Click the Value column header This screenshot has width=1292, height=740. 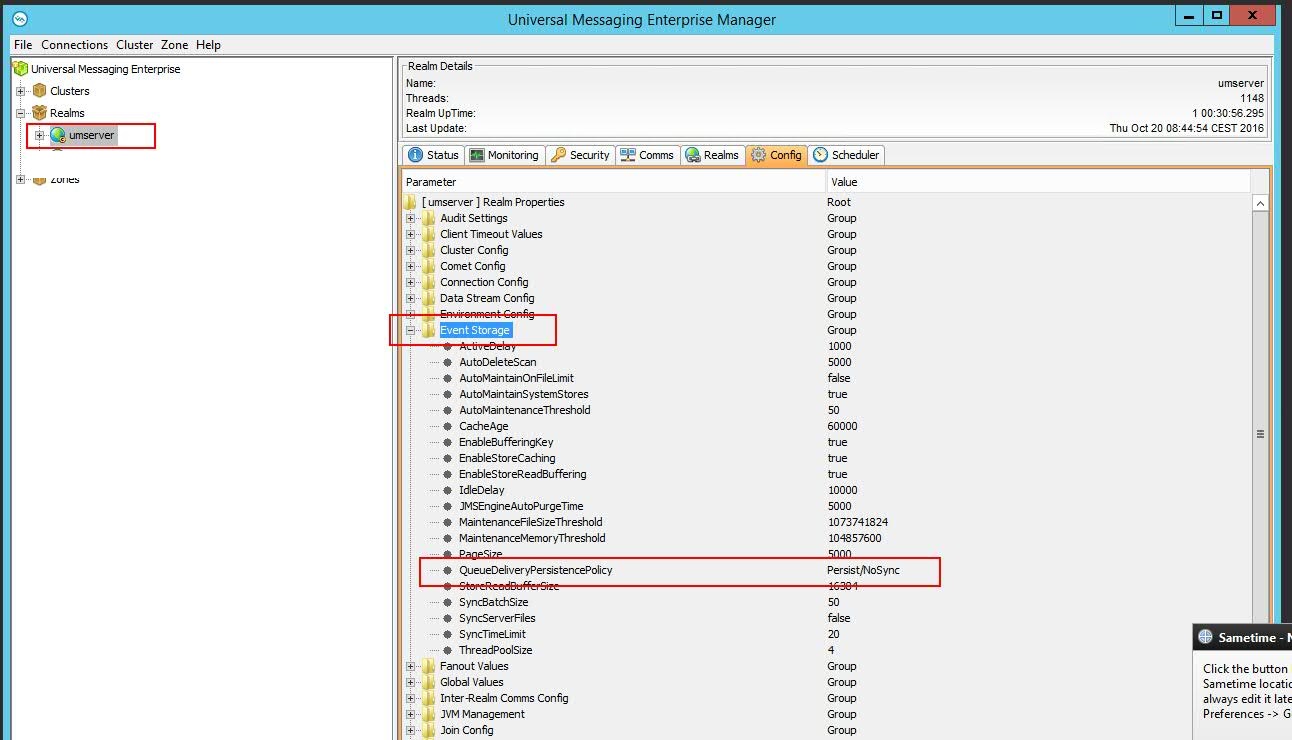1038,182
